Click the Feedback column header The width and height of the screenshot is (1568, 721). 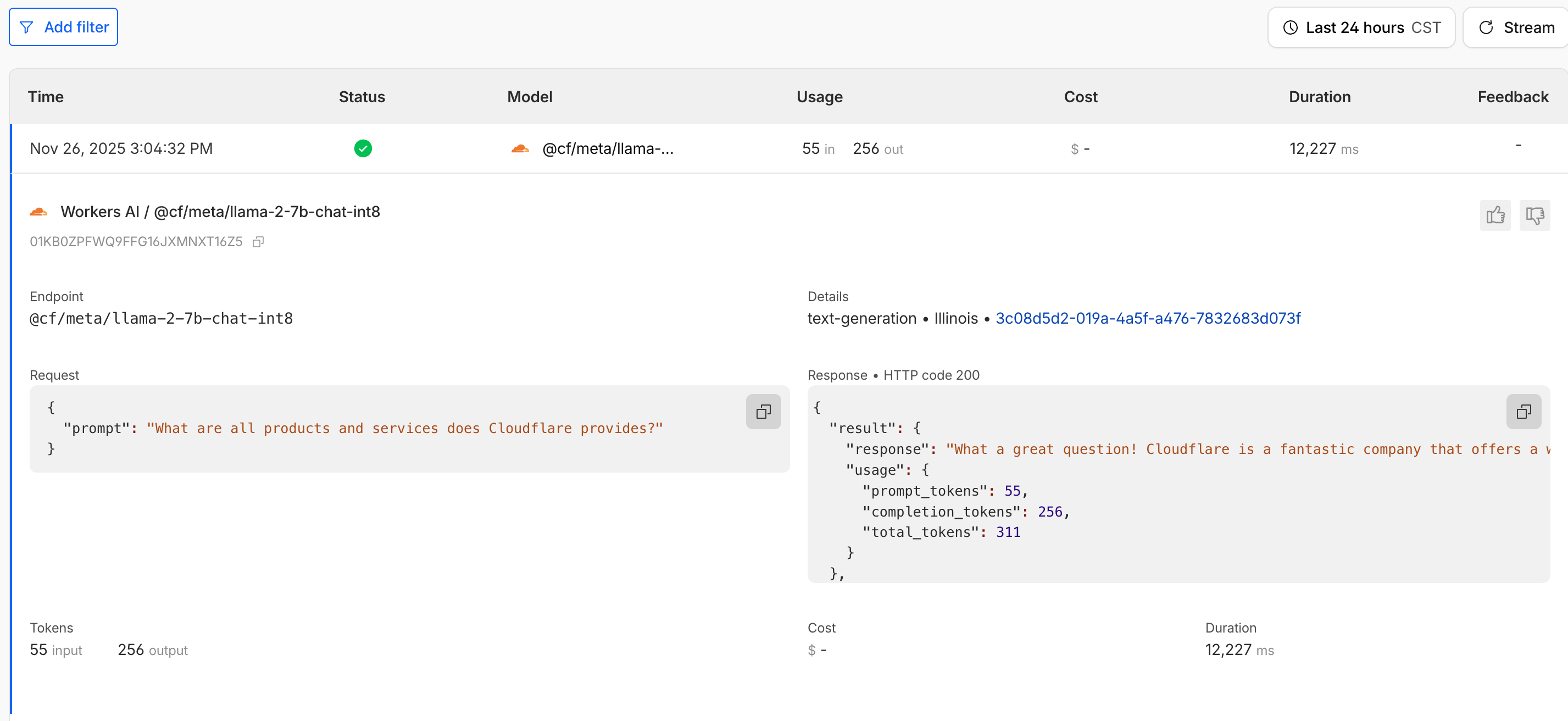[x=1512, y=97]
